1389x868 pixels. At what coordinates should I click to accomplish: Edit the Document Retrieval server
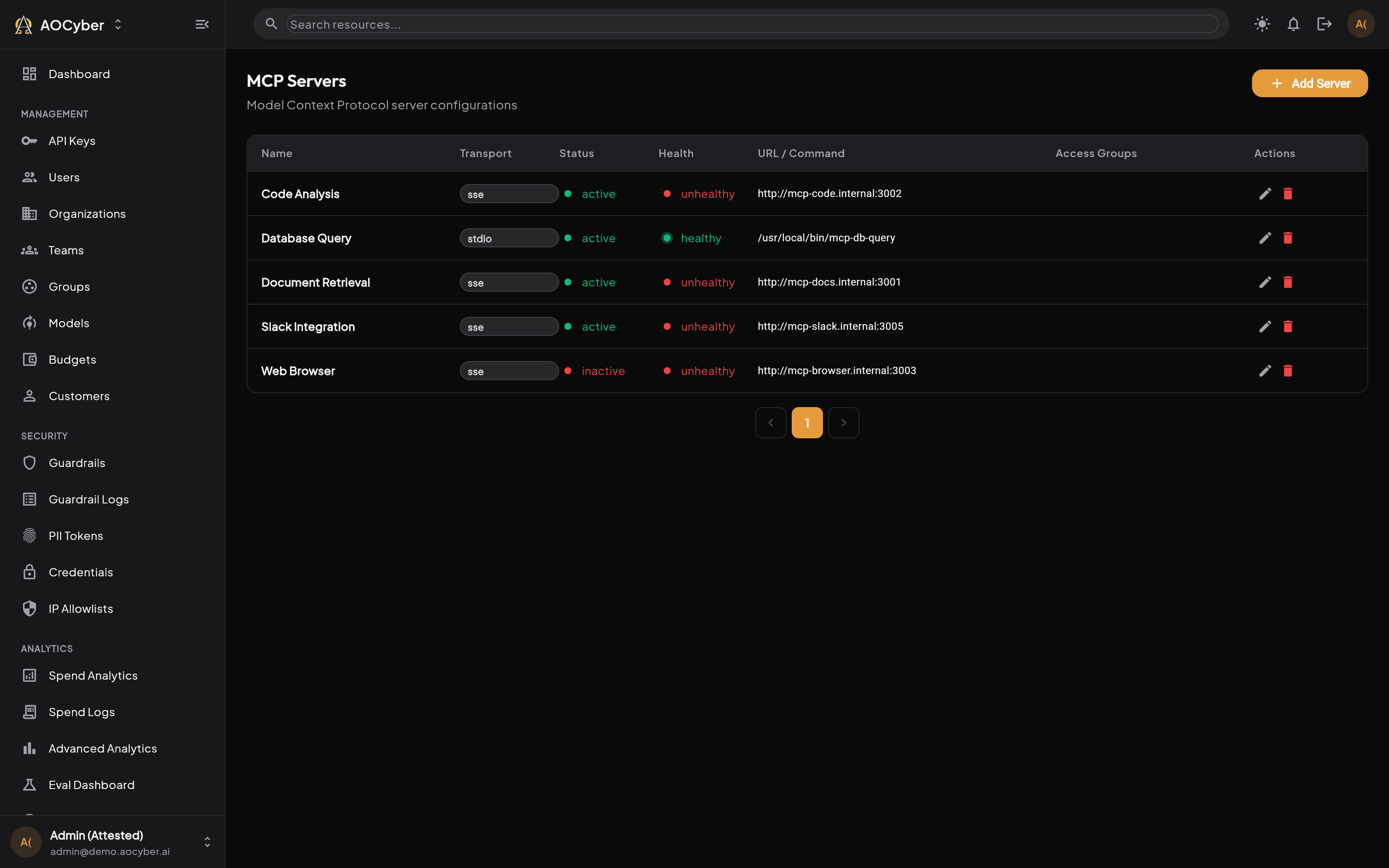point(1265,283)
